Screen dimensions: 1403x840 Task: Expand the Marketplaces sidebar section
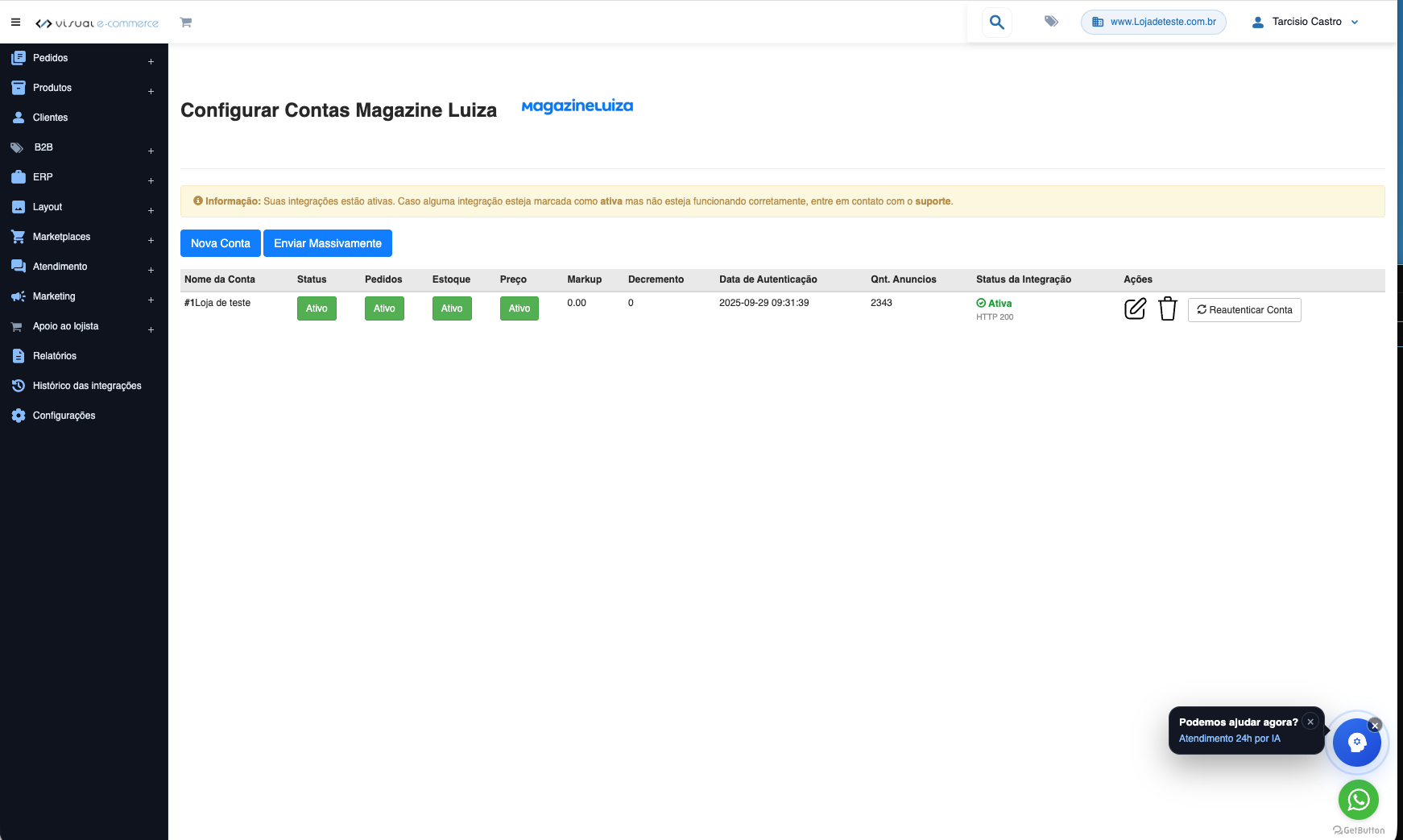(84, 237)
